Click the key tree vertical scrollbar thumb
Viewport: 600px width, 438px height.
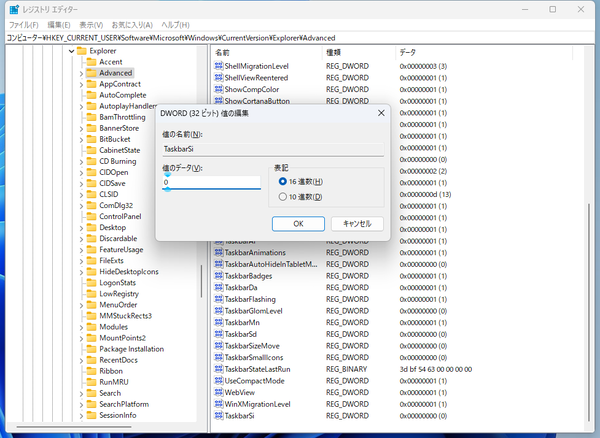[x=201, y=281]
